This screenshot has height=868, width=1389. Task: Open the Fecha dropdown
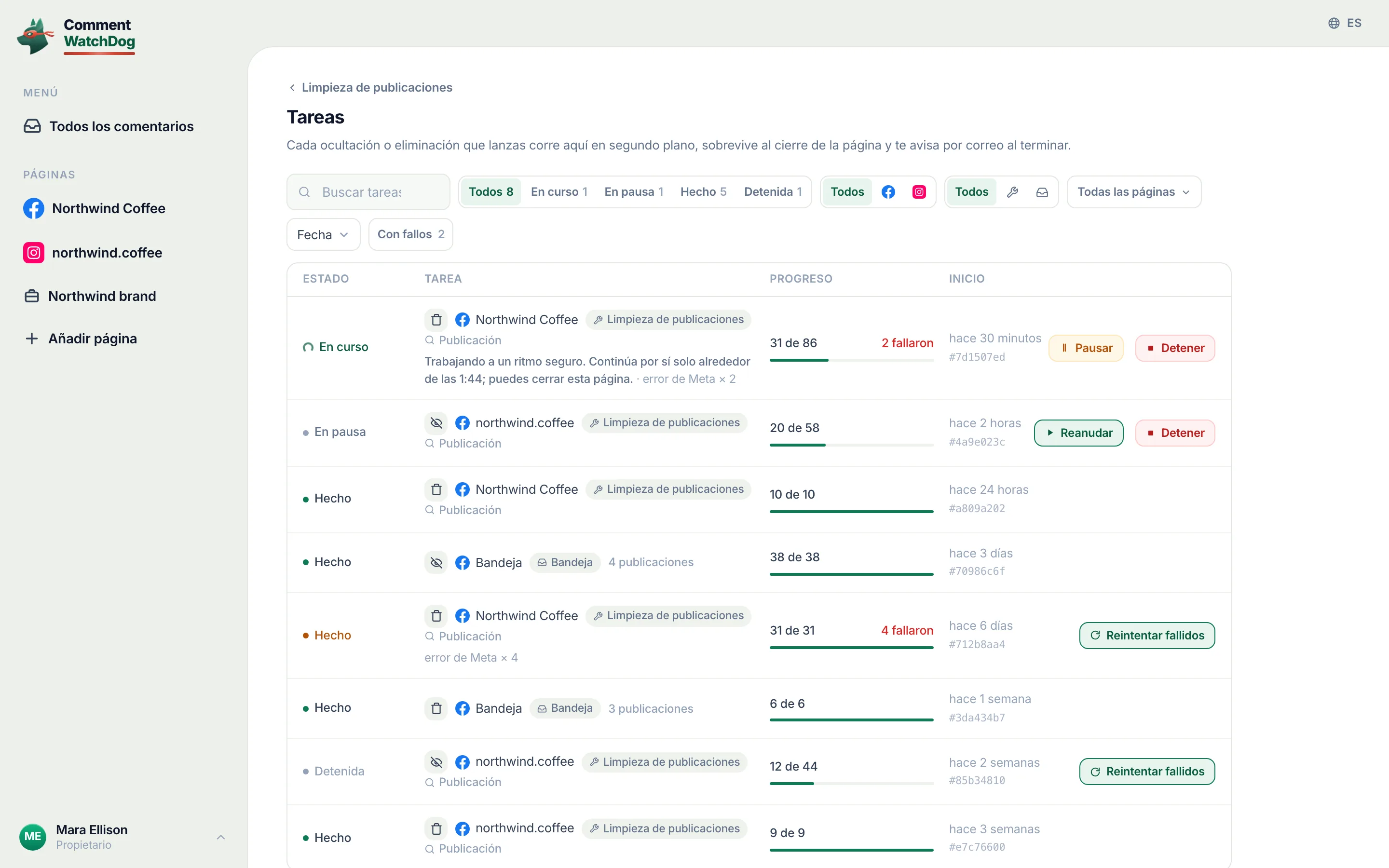coord(323,234)
